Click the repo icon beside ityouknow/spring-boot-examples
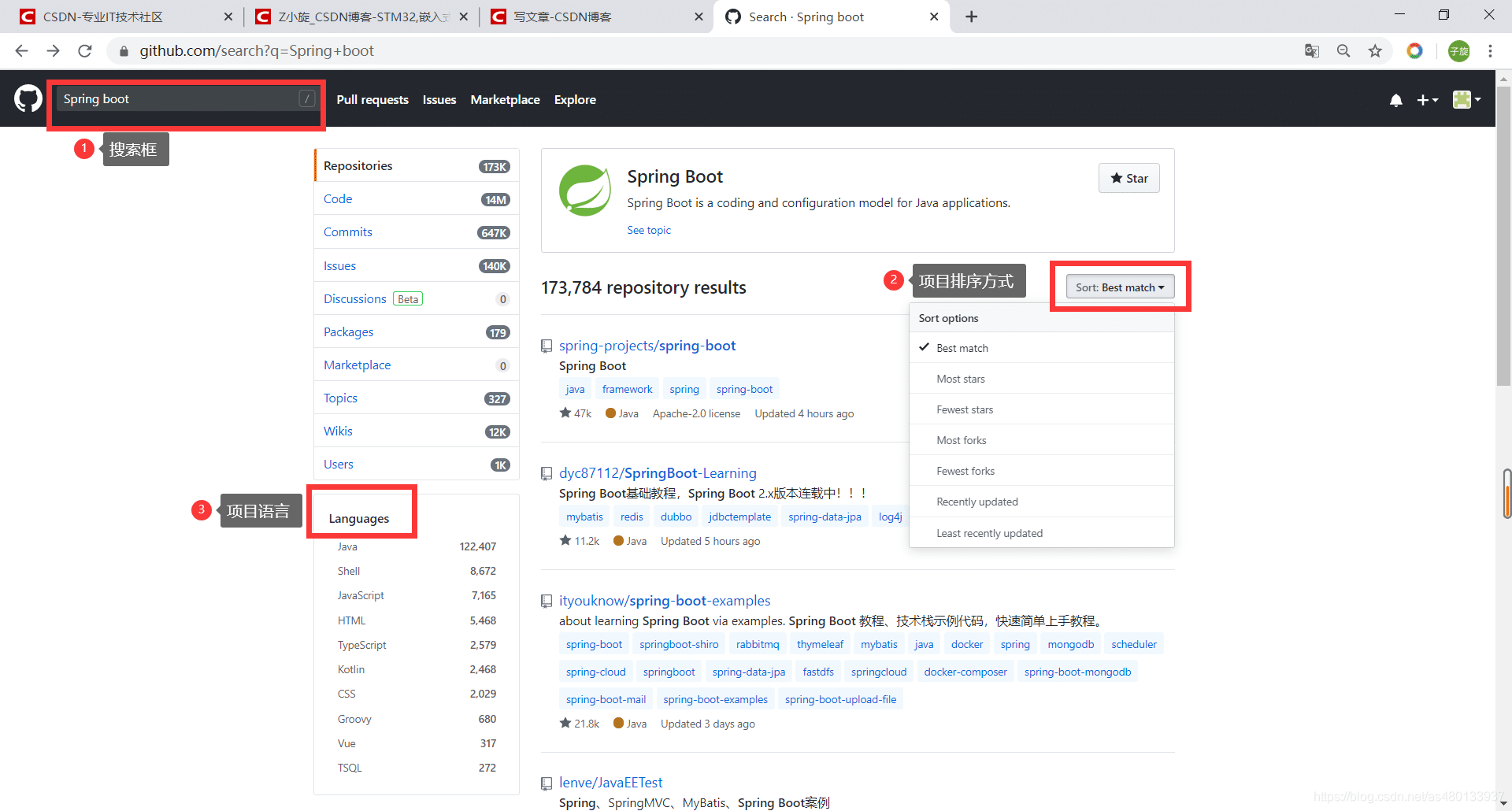This screenshot has width=1512, height=811. [x=547, y=601]
